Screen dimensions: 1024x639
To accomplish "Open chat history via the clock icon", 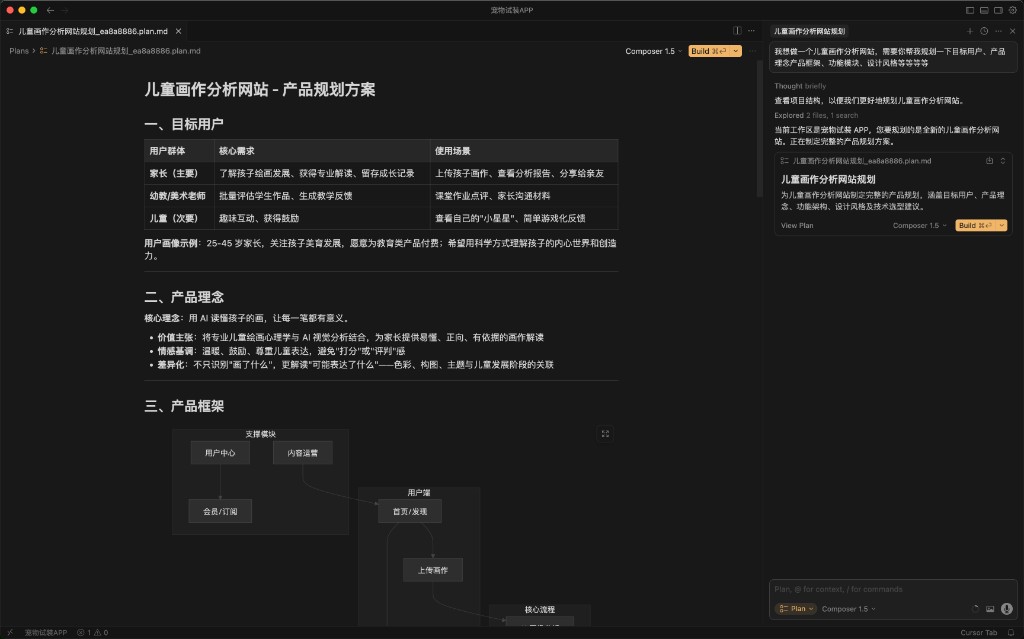I will (x=984, y=31).
